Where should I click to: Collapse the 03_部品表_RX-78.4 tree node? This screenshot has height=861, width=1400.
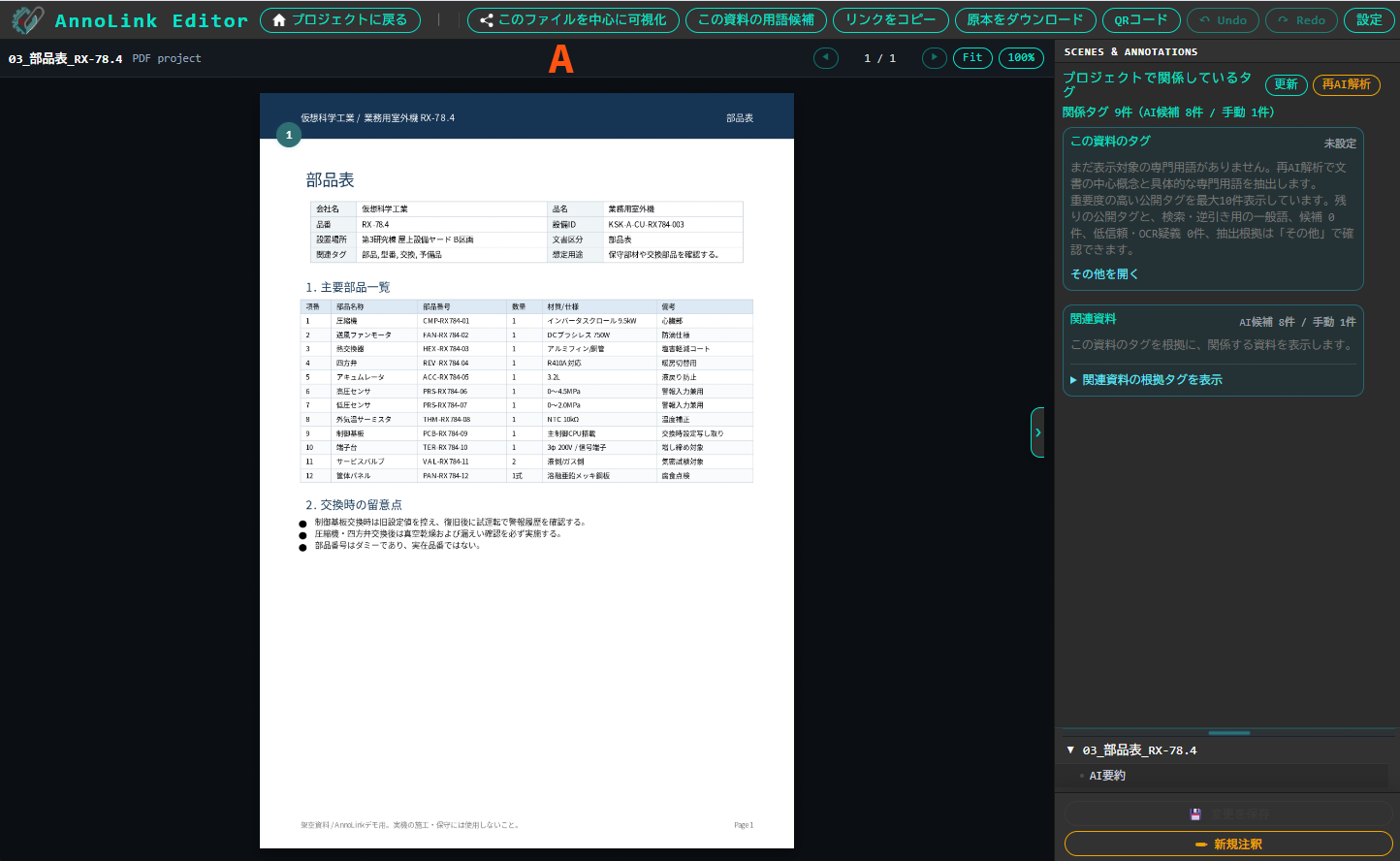[1070, 750]
